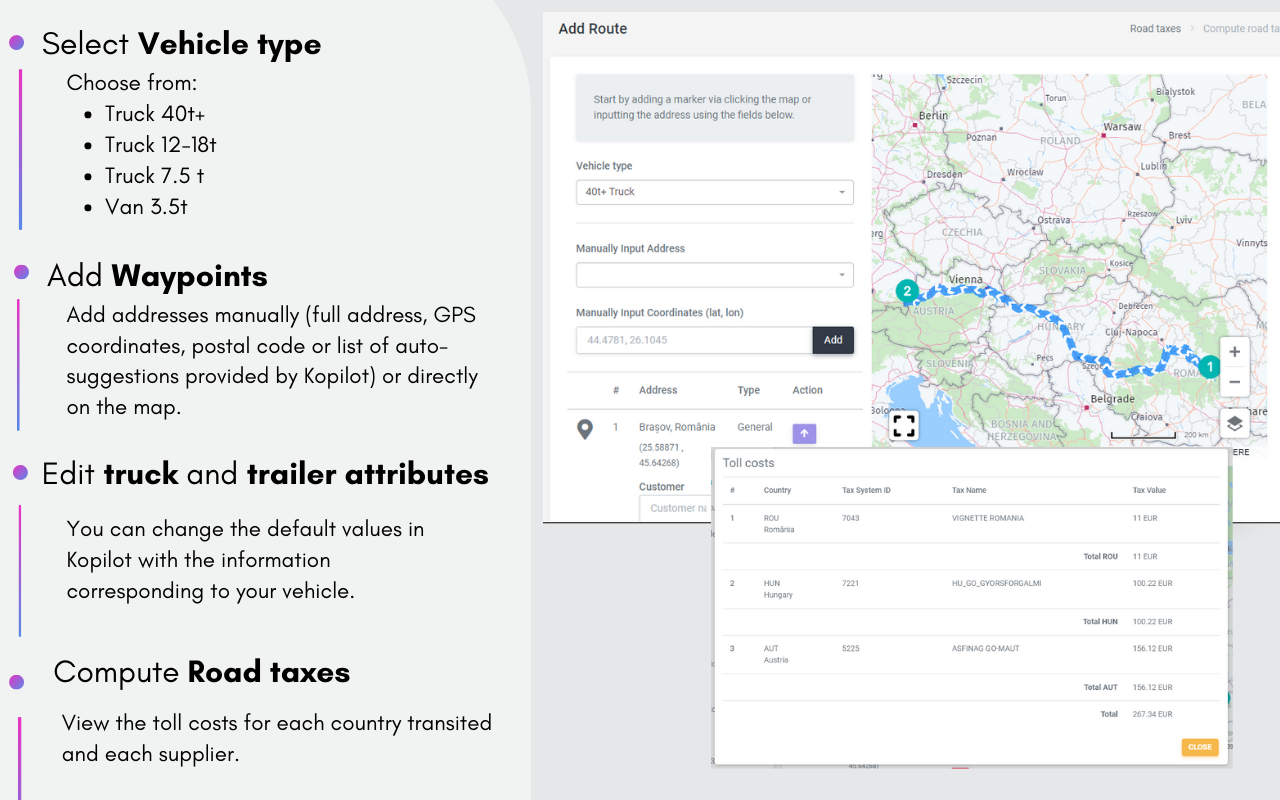The width and height of the screenshot is (1280, 800).
Task: Open the map layers selector icon
Action: coord(1234,423)
